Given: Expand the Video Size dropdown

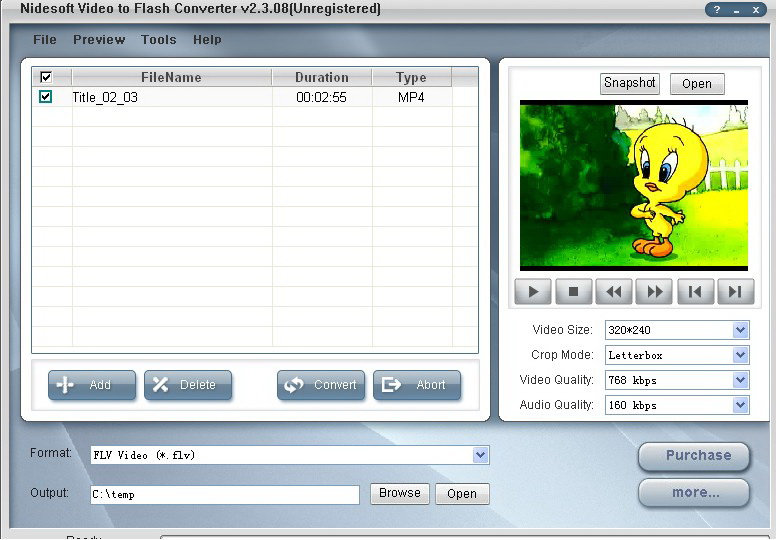Looking at the screenshot, I should [740, 330].
